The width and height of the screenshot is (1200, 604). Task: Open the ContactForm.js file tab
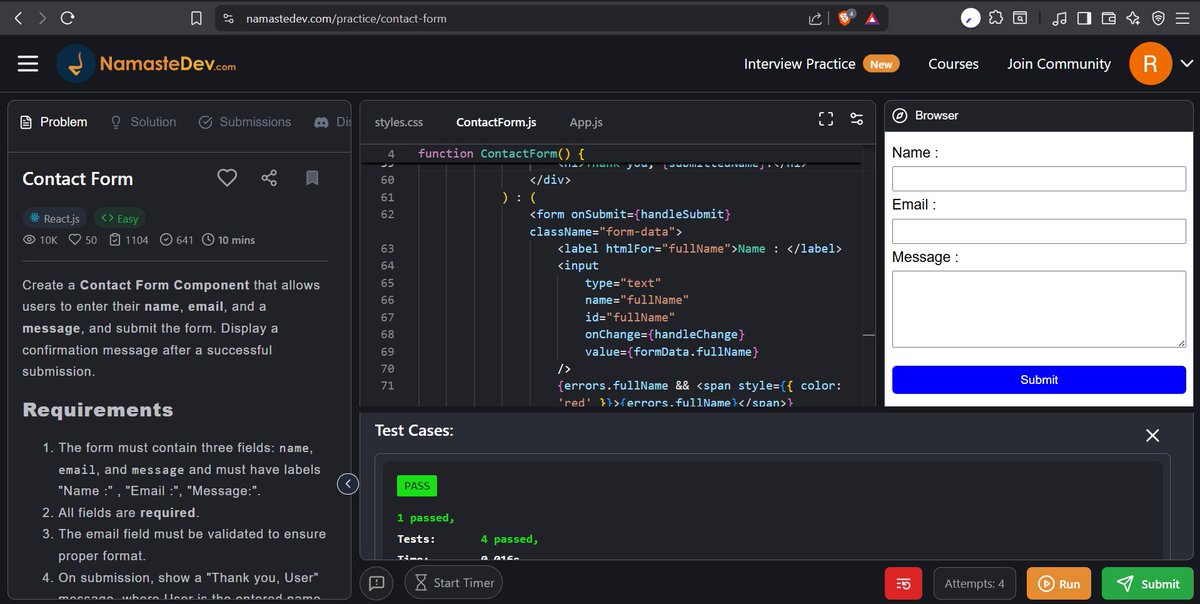[496, 122]
